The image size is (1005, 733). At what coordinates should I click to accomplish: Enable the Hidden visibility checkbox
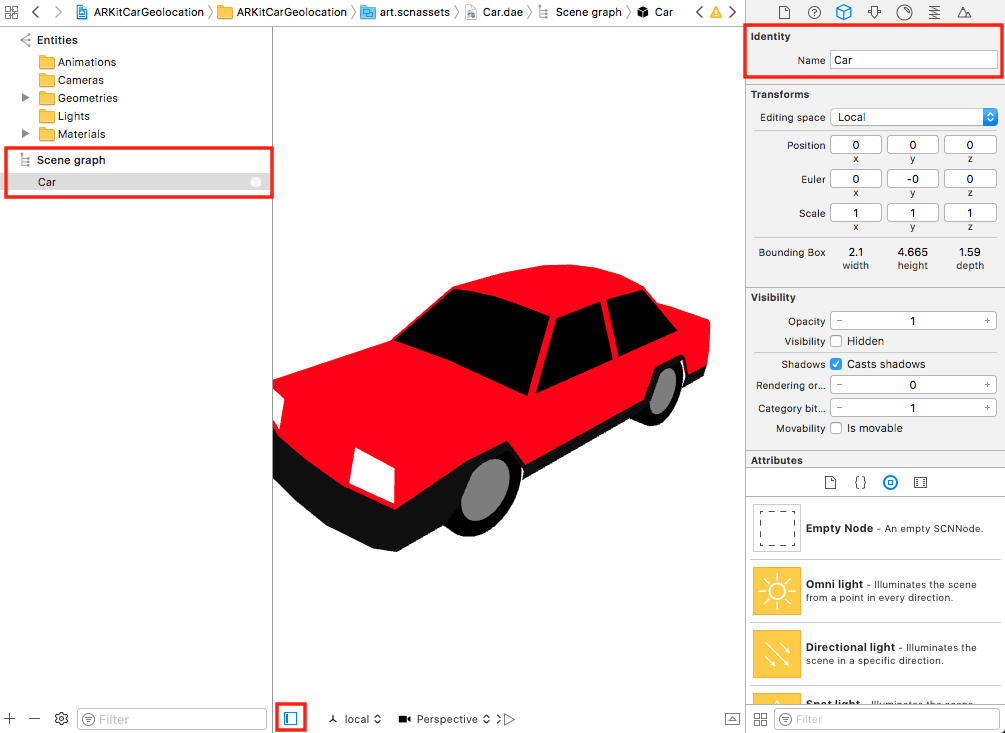pyautogui.click(x=835, y=341)
